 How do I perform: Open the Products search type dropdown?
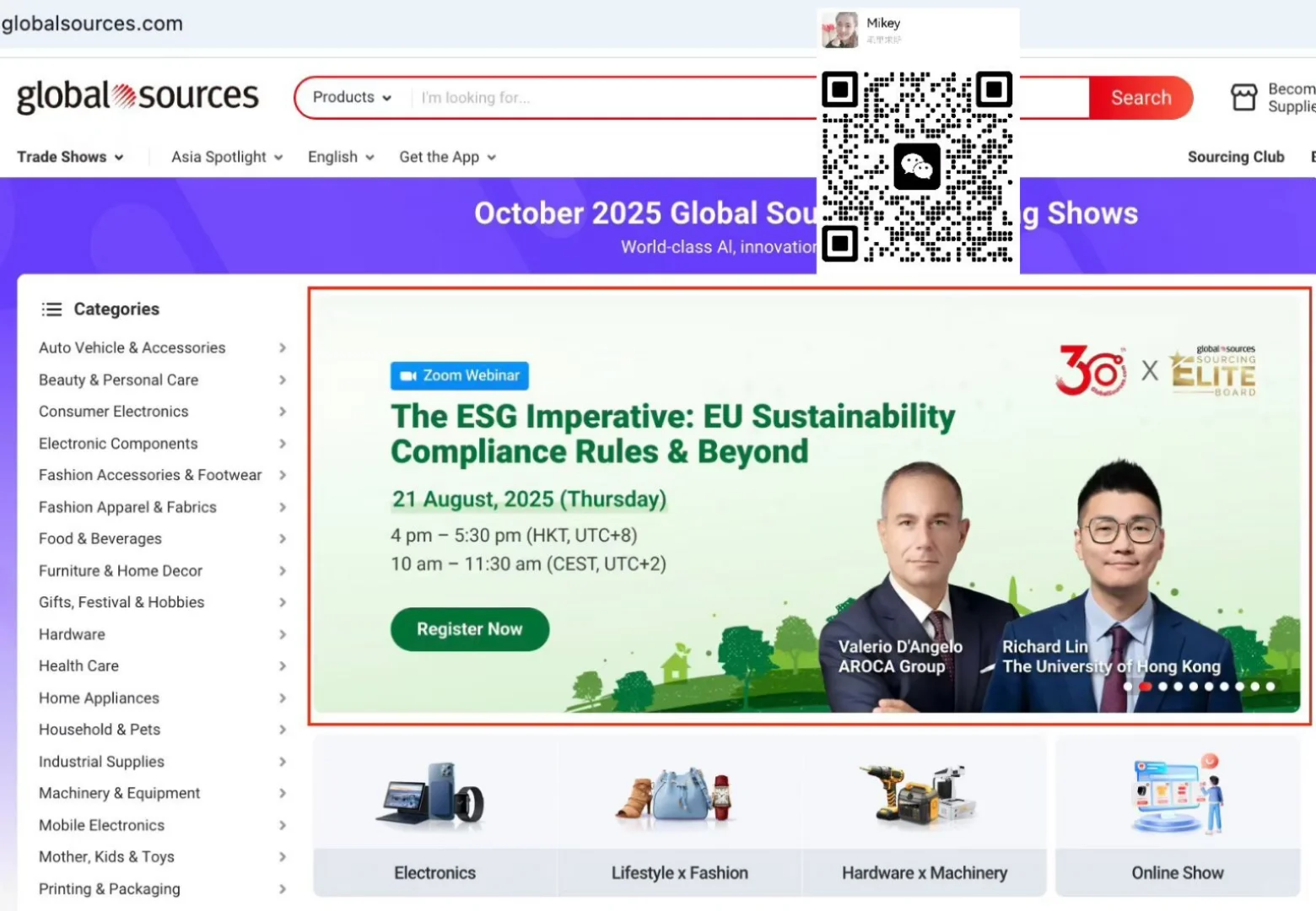coord(352,98)
